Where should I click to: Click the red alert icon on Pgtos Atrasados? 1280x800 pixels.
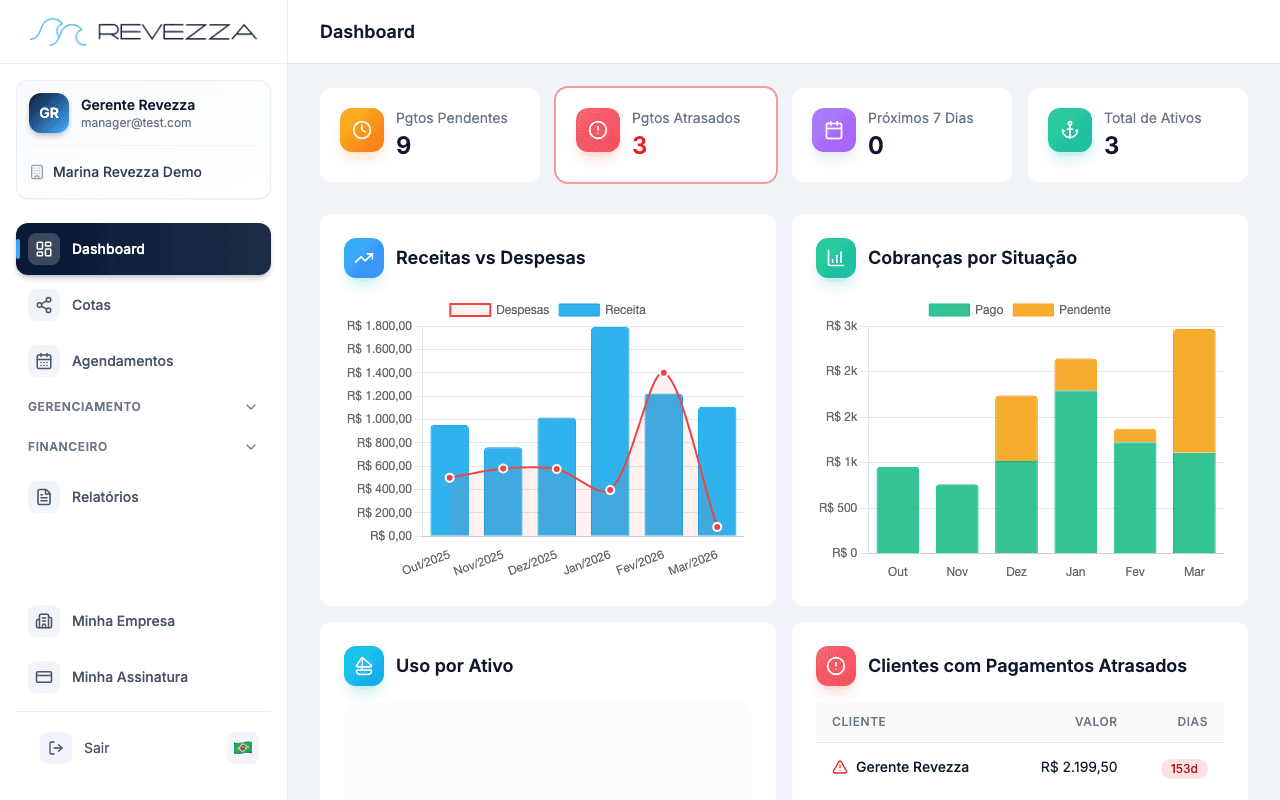tap(598, 130)
